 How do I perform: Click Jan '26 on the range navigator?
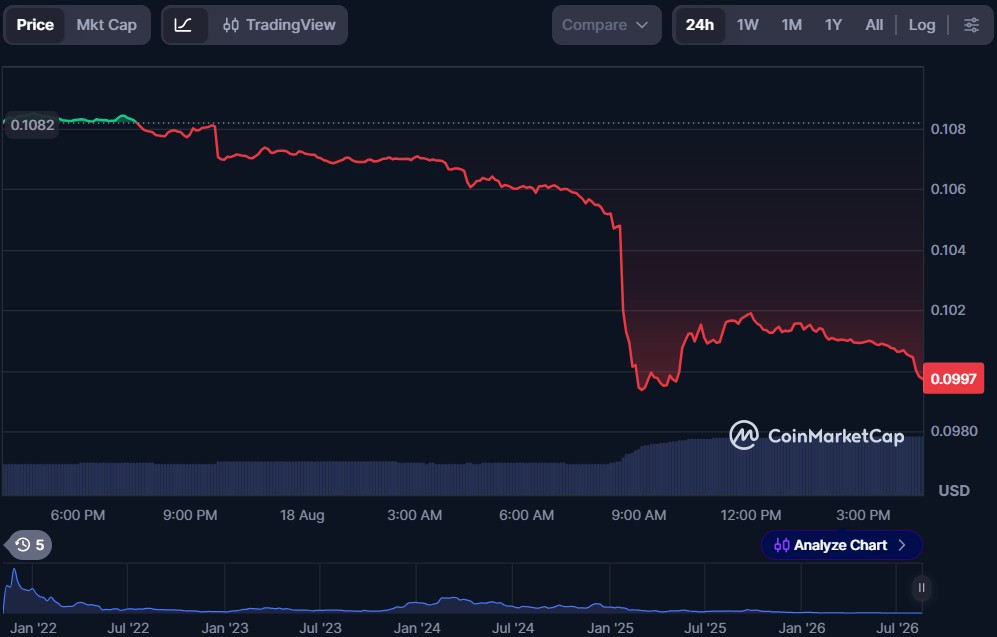801,628
